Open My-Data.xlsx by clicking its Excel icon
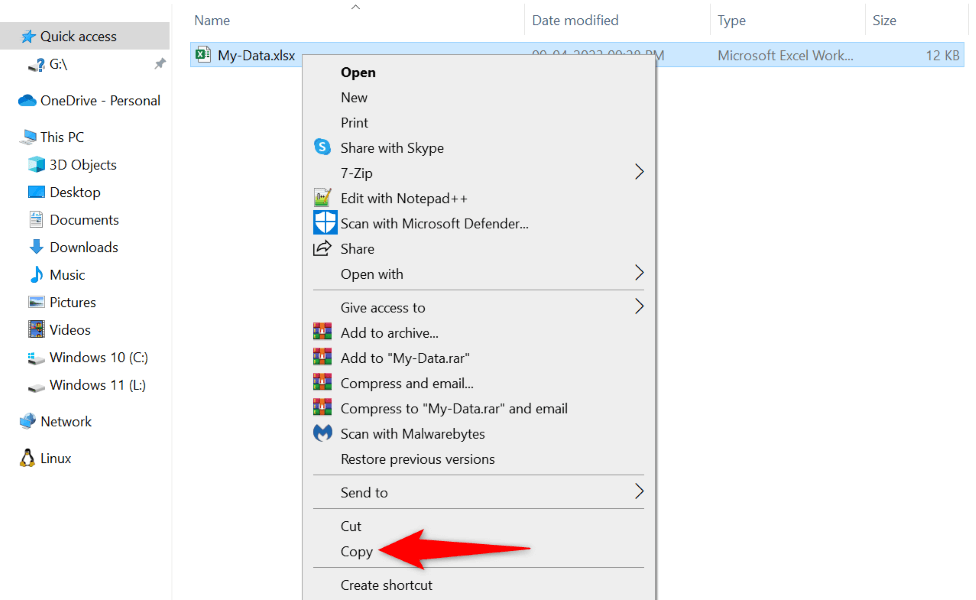The image size is (976, 600). coord(204,55)
